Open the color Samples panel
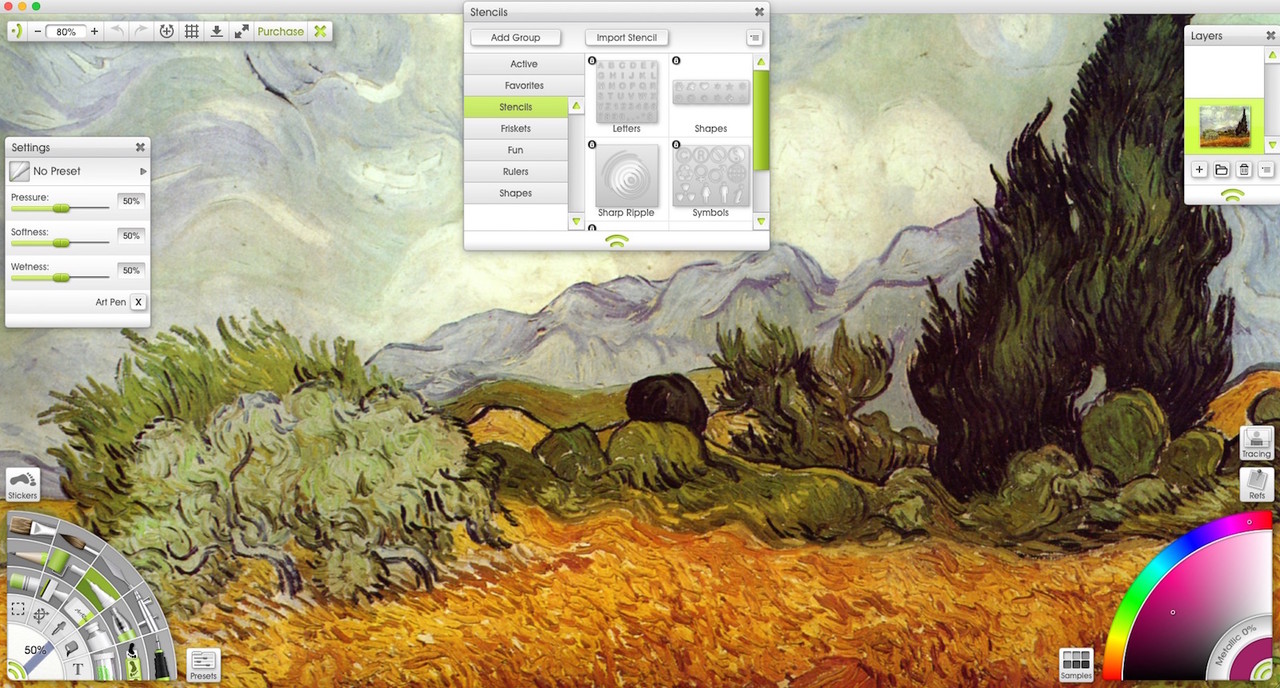 1076,665
